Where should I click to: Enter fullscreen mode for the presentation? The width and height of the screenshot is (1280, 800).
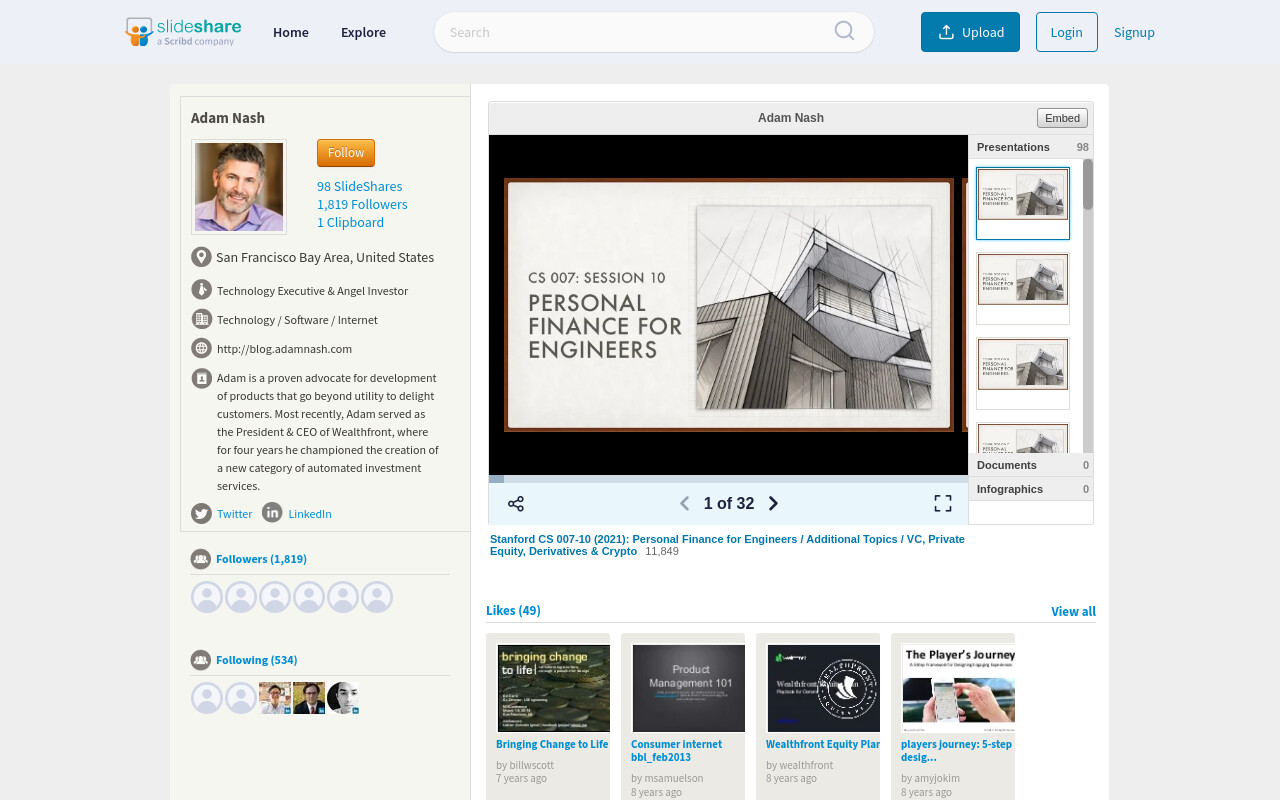[x=943, y=504]
